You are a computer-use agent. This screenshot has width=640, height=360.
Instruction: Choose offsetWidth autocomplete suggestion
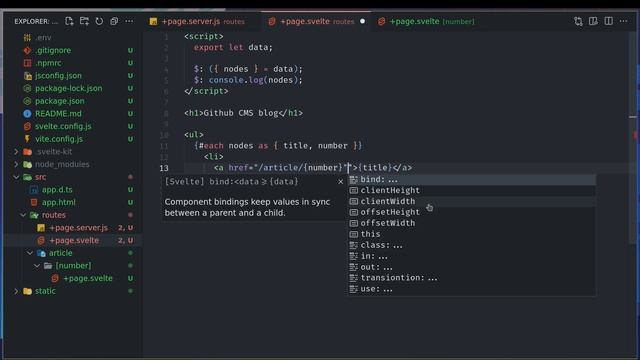(472, 223)
